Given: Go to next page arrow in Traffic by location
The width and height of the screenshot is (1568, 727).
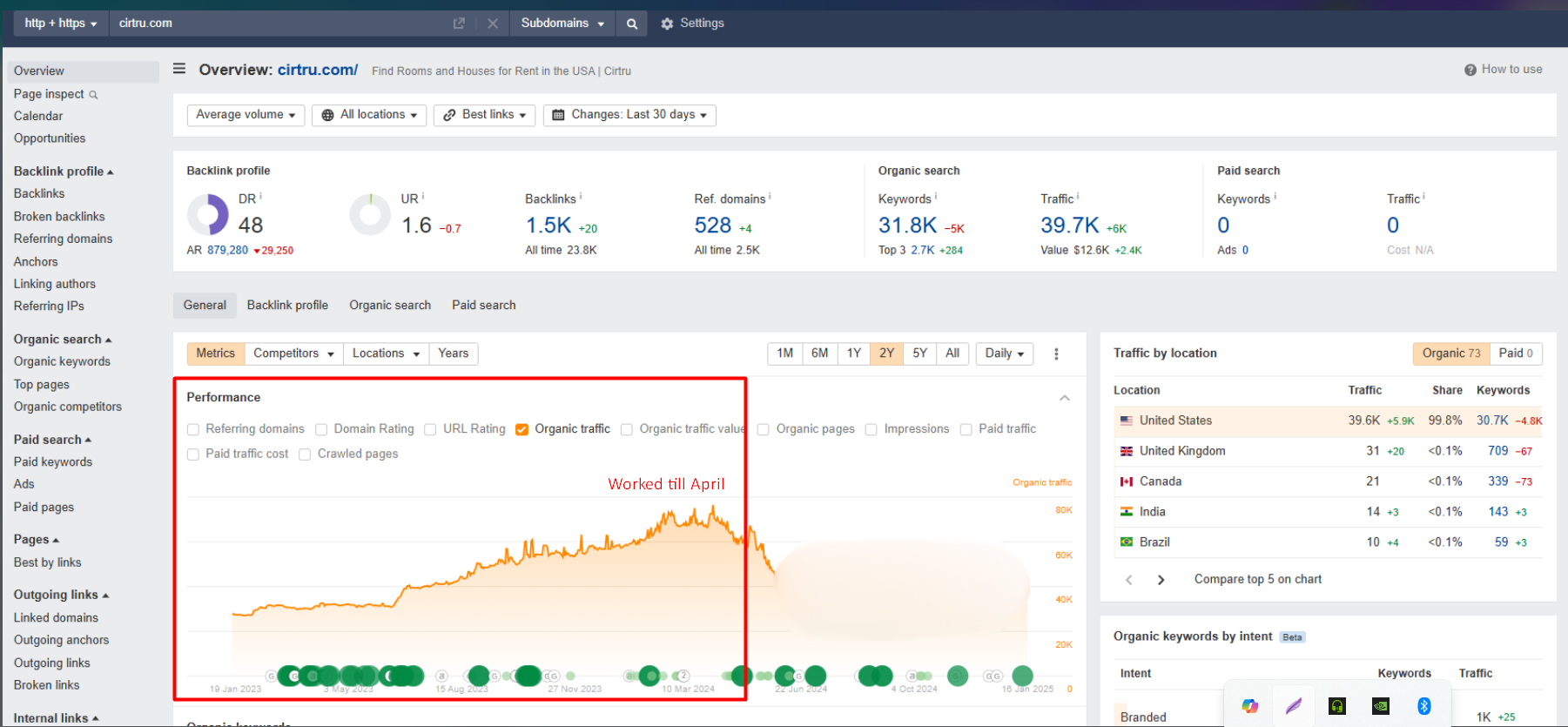Looking at the screenshot, I should click(1161, 580).
